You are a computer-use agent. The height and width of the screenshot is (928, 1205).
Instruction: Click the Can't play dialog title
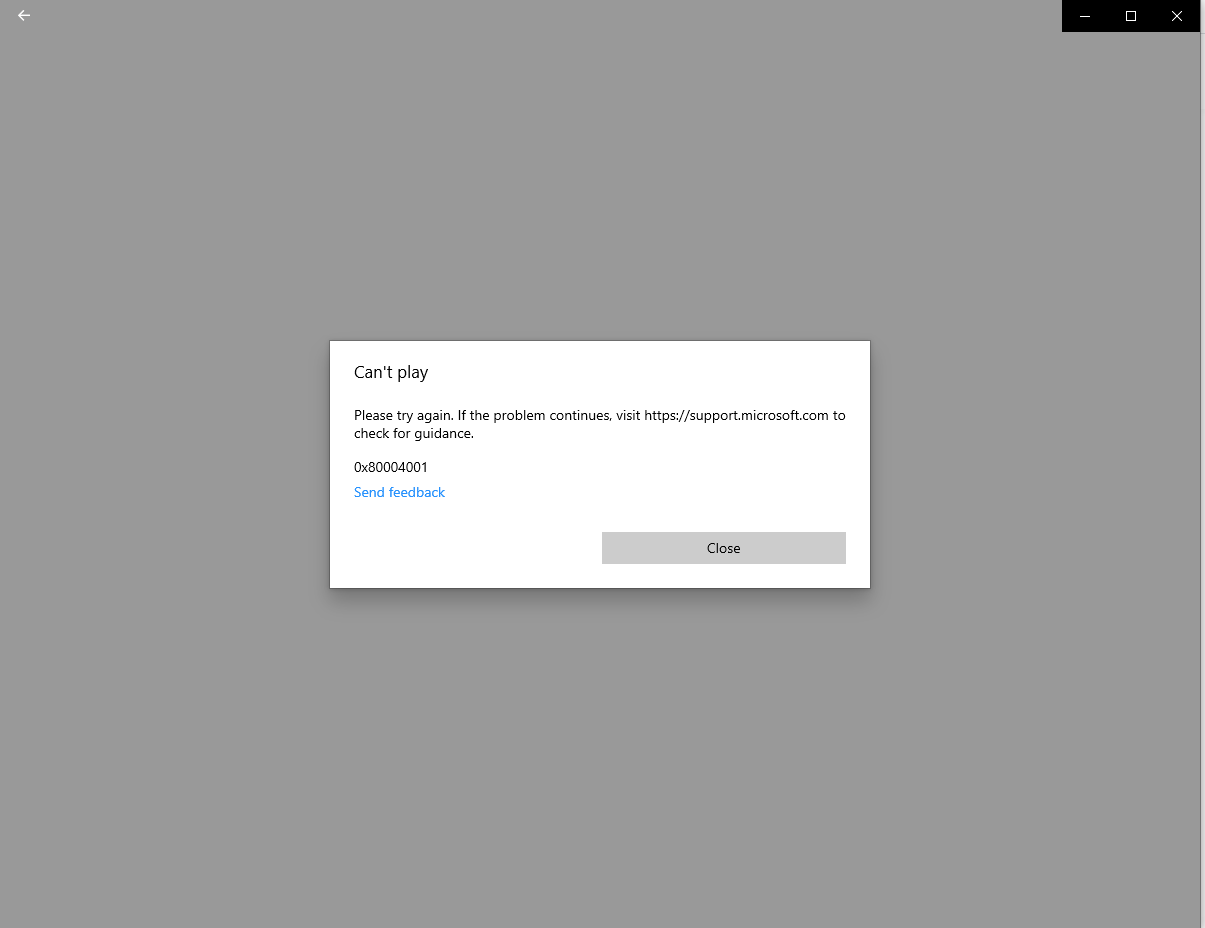[391, 372]
